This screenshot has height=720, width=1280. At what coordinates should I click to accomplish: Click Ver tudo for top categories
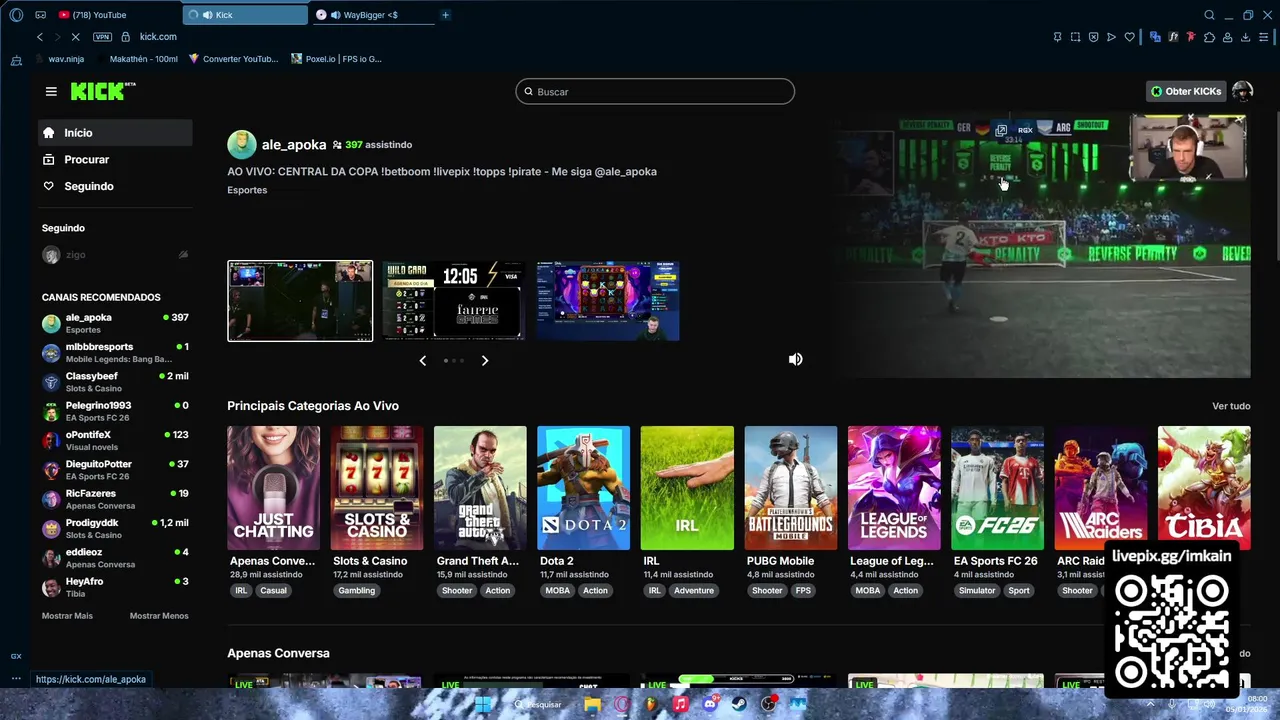pyautogui.click(x=1231, y=406)
